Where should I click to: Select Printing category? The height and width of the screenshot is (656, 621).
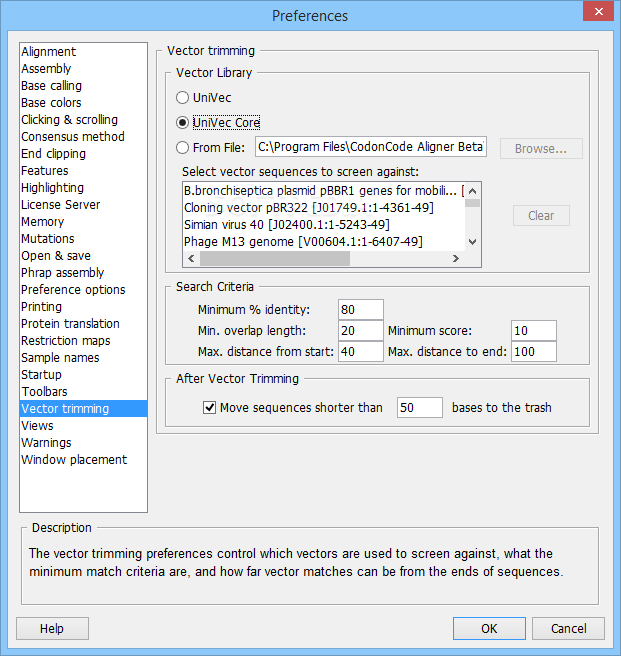tap(83, 307)
